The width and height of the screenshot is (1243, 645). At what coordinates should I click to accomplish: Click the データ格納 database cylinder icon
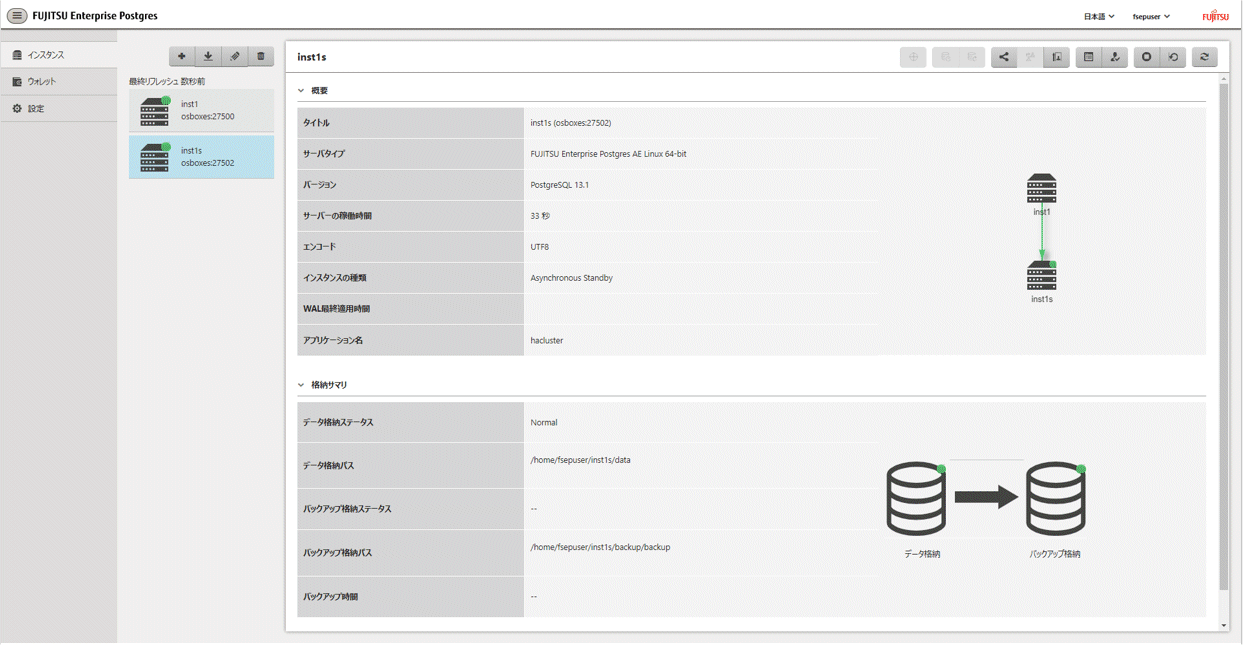[916, 498]
